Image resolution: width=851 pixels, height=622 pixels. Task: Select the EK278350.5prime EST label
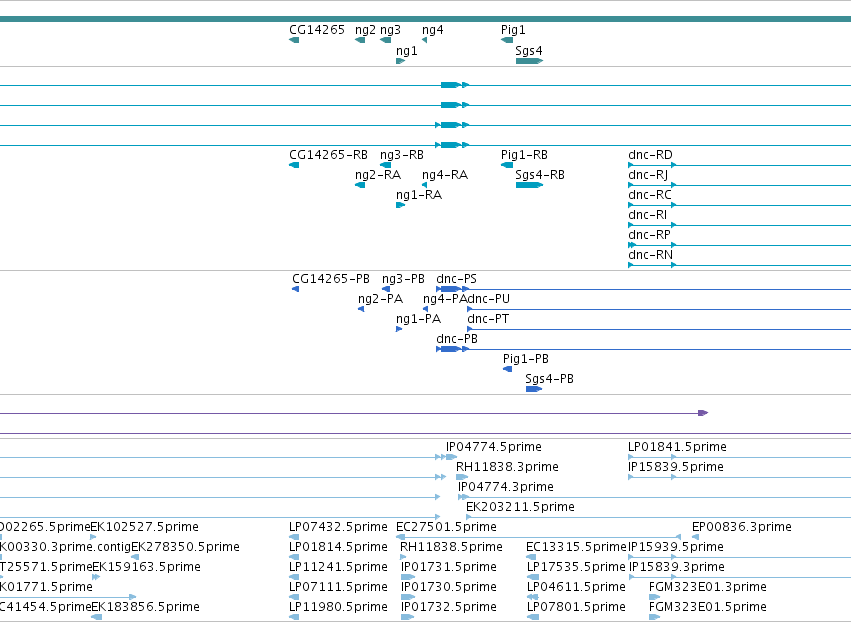click(x=185, y=548)
